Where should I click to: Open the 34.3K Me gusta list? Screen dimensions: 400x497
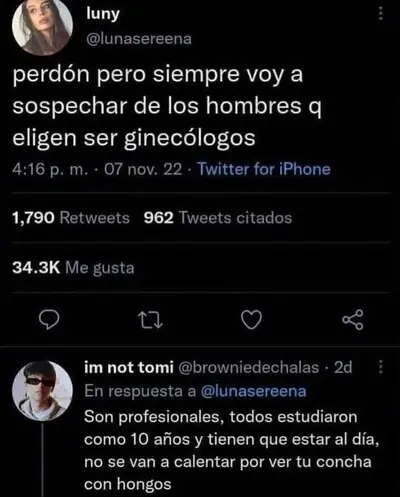click(x=73, y=268)
